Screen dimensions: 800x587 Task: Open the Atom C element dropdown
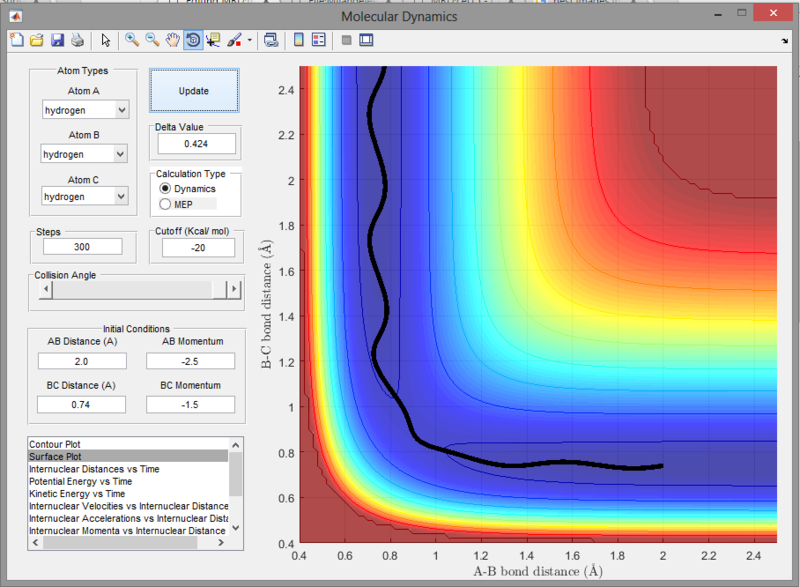point(85,197)
